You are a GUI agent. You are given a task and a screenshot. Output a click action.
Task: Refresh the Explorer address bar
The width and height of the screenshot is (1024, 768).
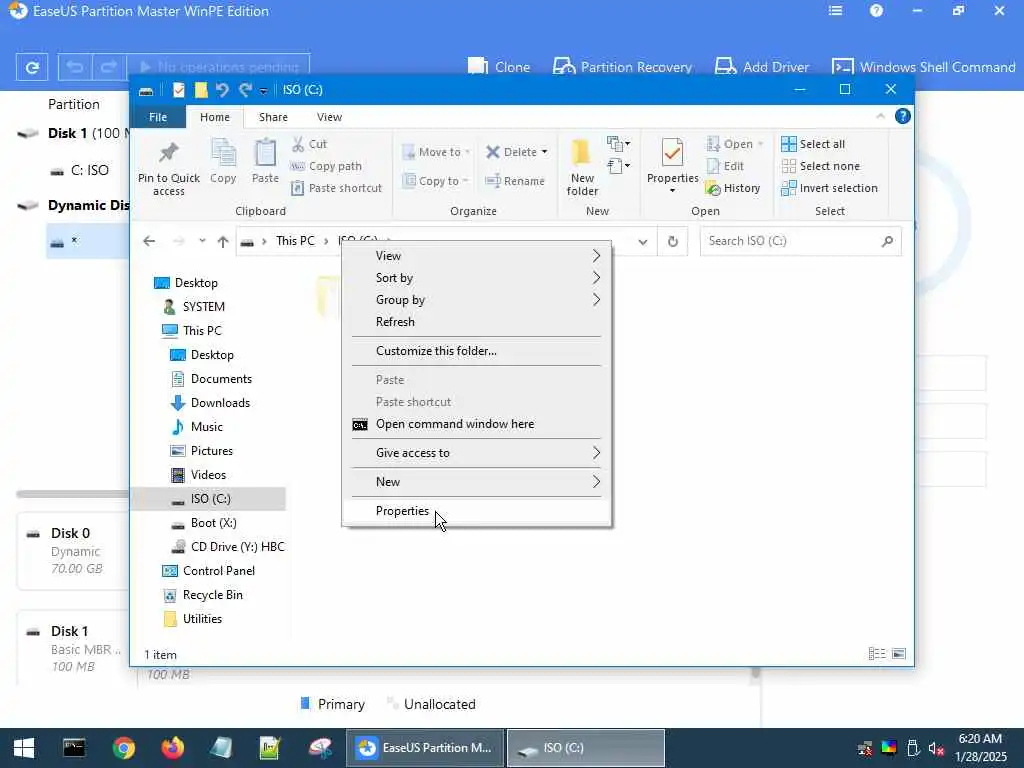(x=673, y=242)
